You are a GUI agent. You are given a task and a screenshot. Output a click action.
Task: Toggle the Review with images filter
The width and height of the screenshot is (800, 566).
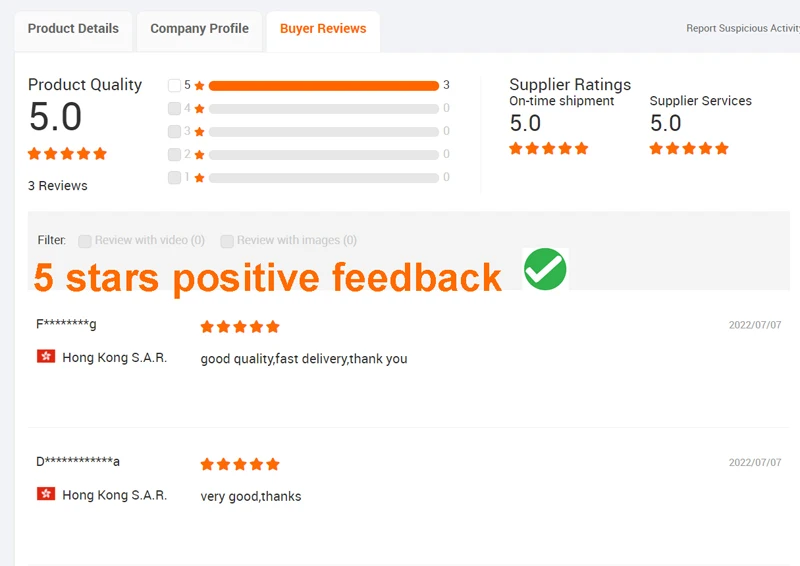[227, 241]
